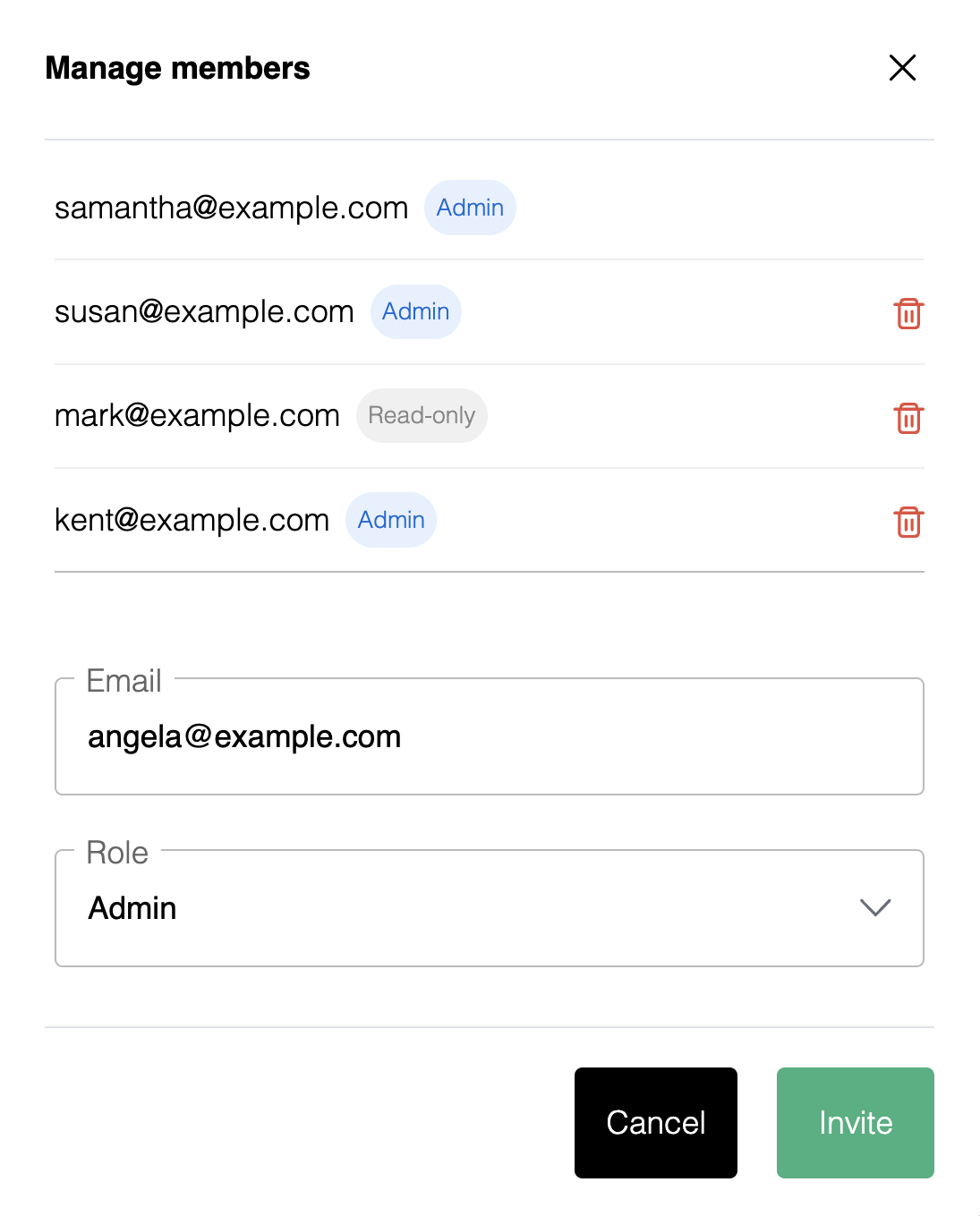Click the Read-only badge for mark
Screen dimensions: 980x1216
(422, 415)
